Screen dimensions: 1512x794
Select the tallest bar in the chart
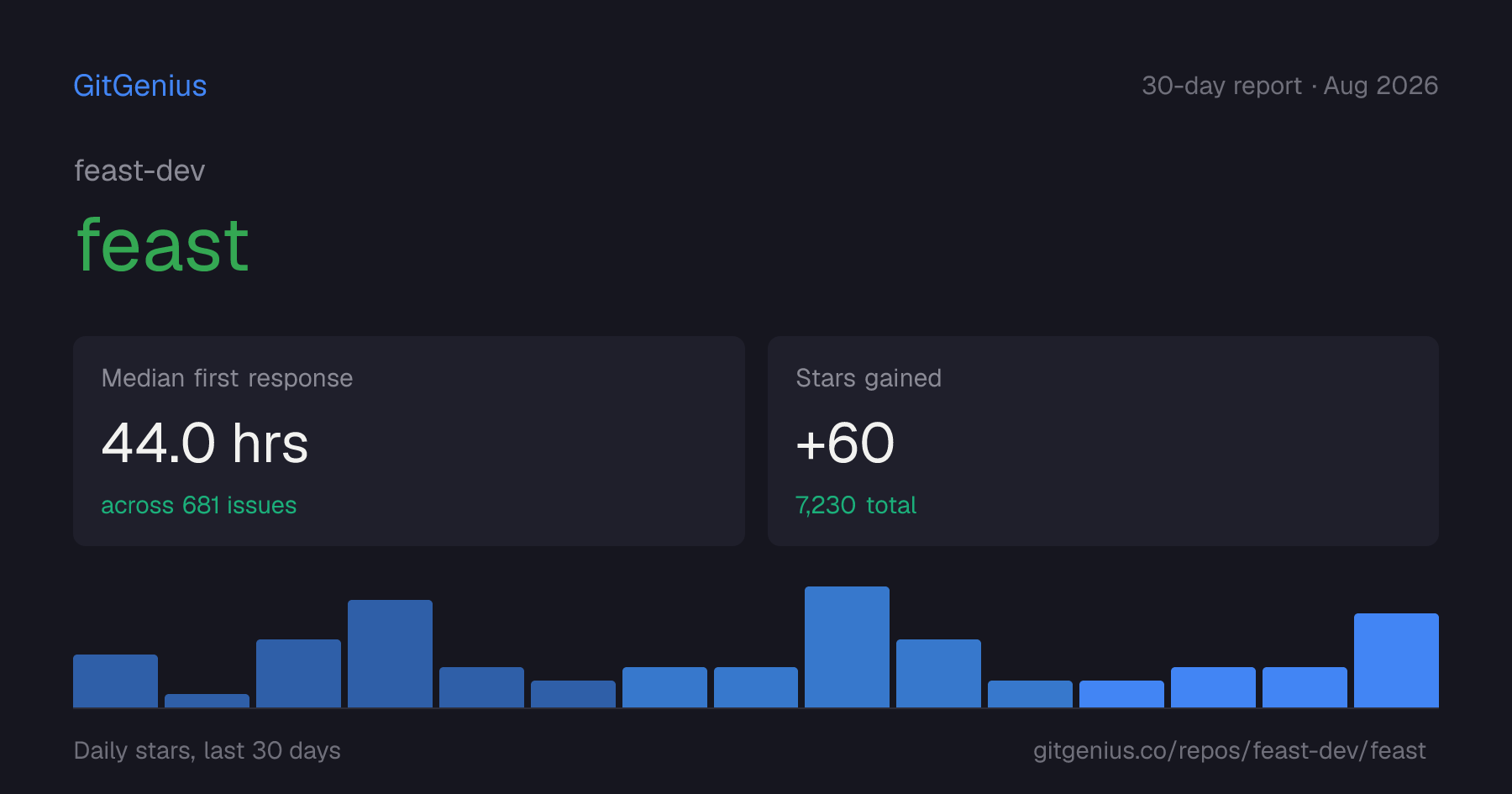click(847, 647)
